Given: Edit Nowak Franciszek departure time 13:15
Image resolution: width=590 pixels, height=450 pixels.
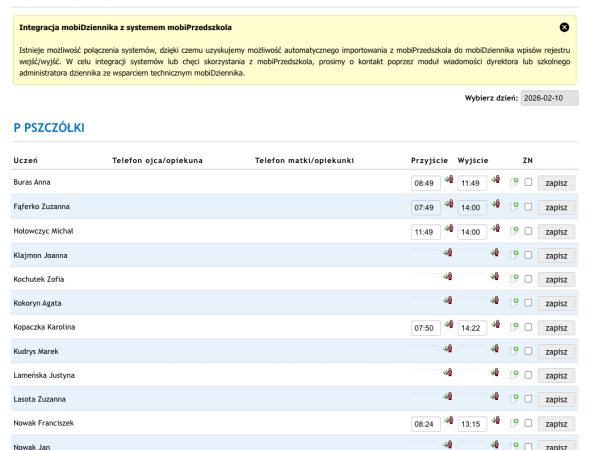Looking at the screenshot, I should [472, 424].
